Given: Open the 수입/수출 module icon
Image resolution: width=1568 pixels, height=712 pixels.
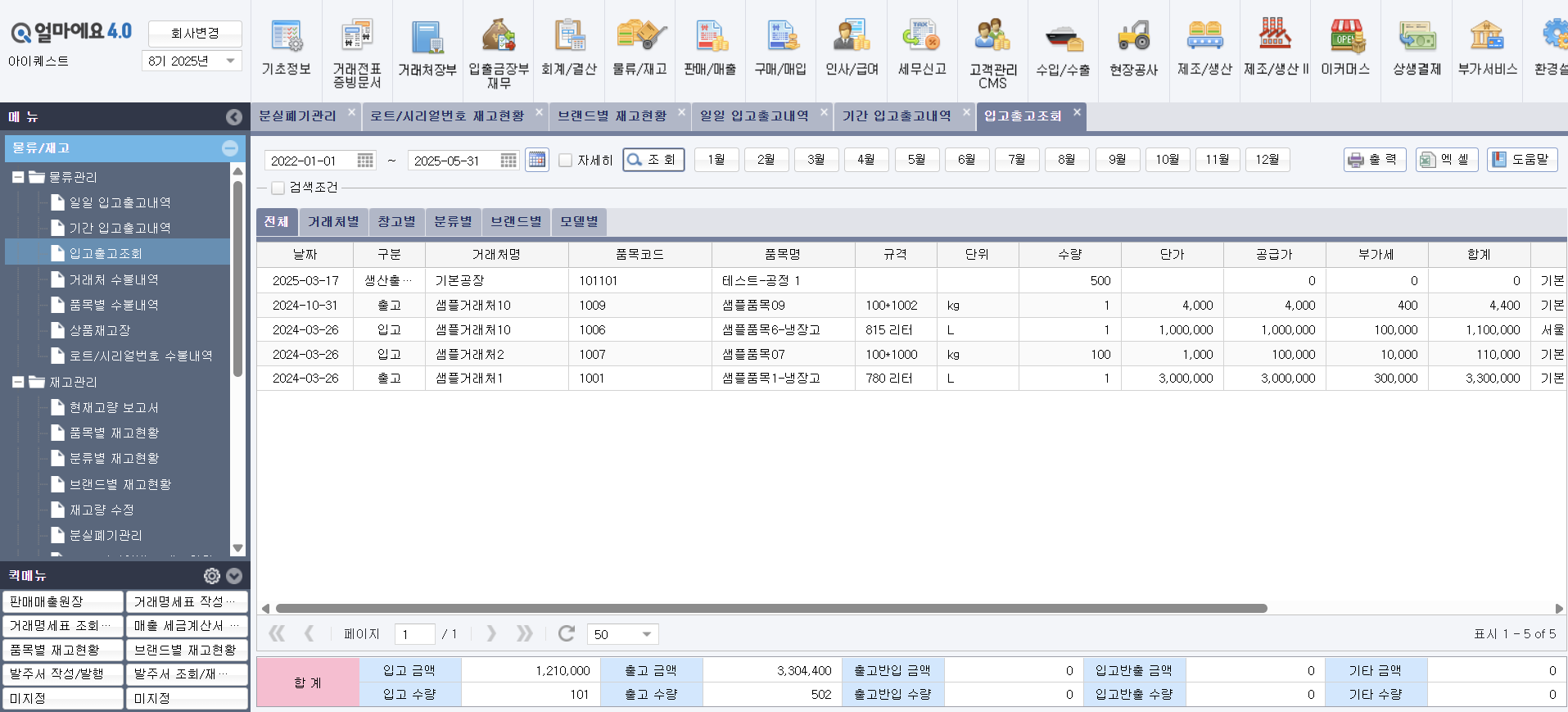Looking at the screenshot, I should [x=1063, y=49].
